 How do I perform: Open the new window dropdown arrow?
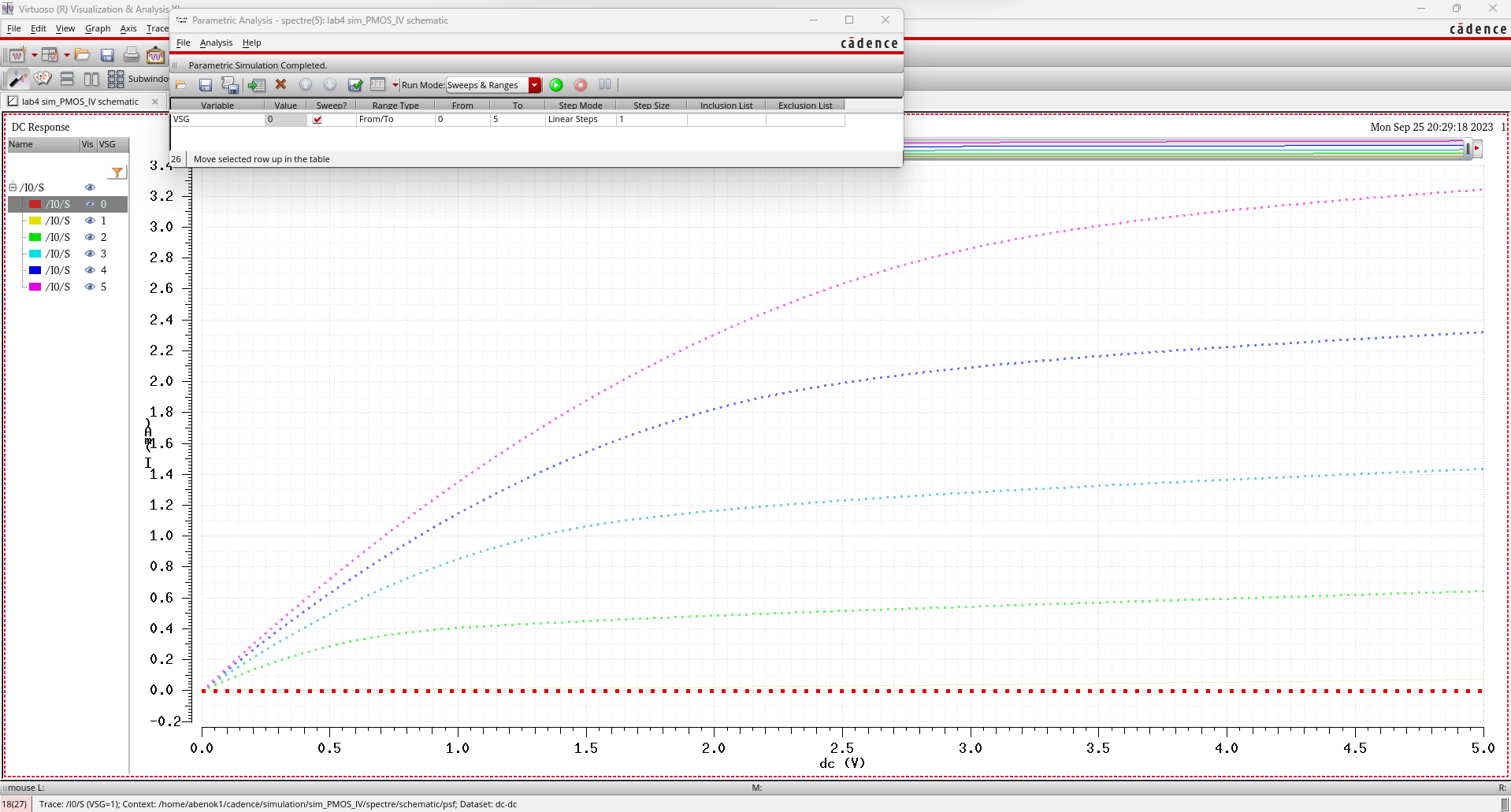pyautogui.click(x=35, y=55)
